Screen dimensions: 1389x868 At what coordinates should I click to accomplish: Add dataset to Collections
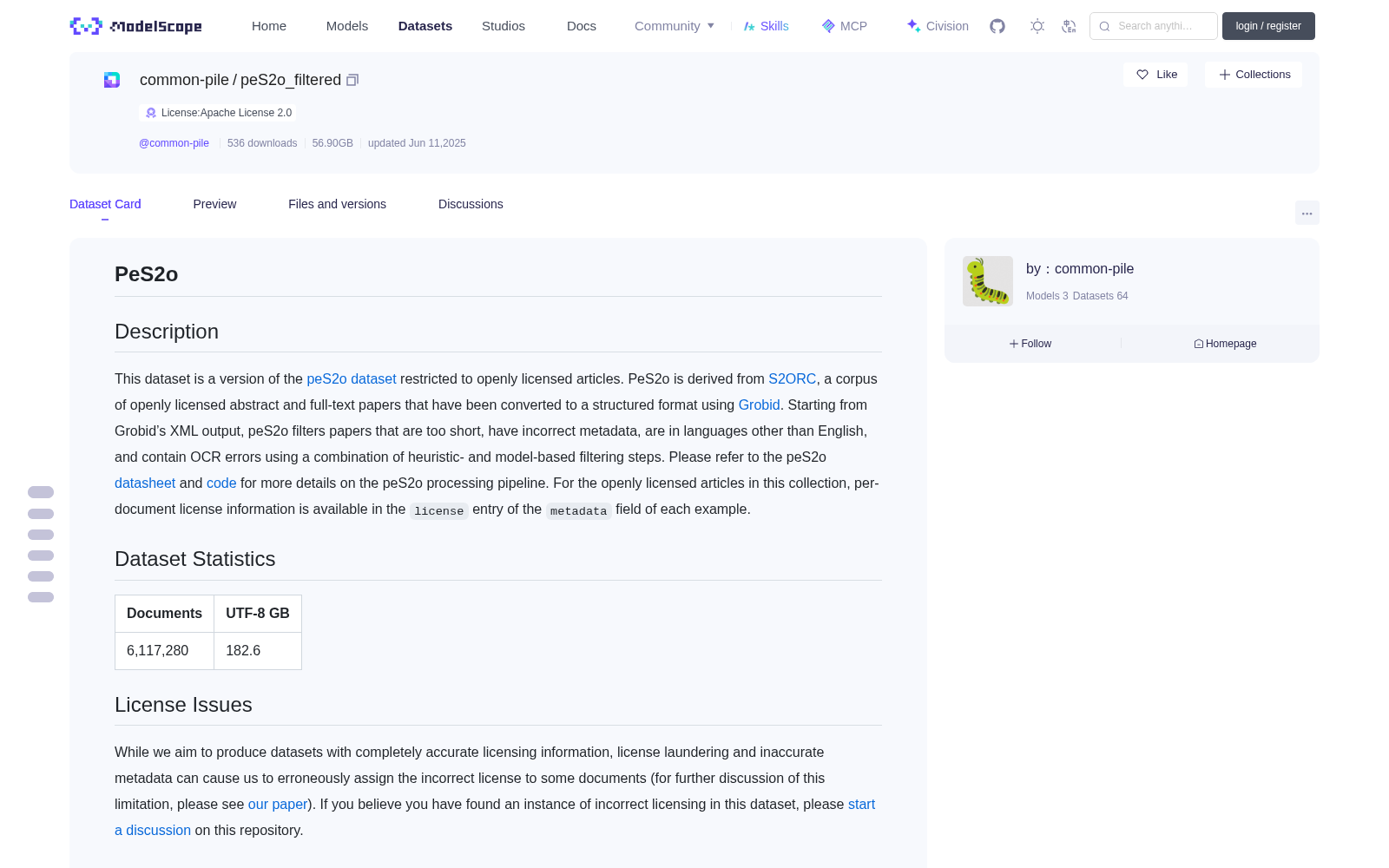pyautogui.click(x=1254, y=75)
